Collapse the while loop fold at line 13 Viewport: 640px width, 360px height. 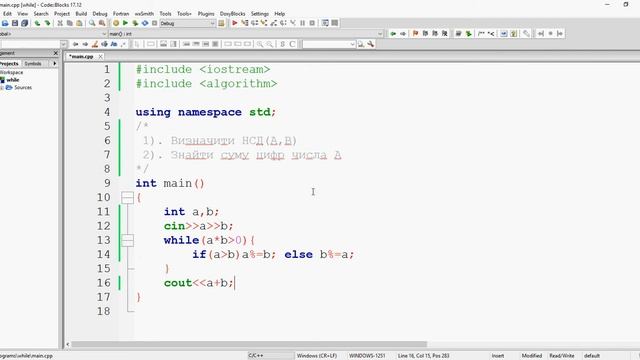(x=127, y=240)
